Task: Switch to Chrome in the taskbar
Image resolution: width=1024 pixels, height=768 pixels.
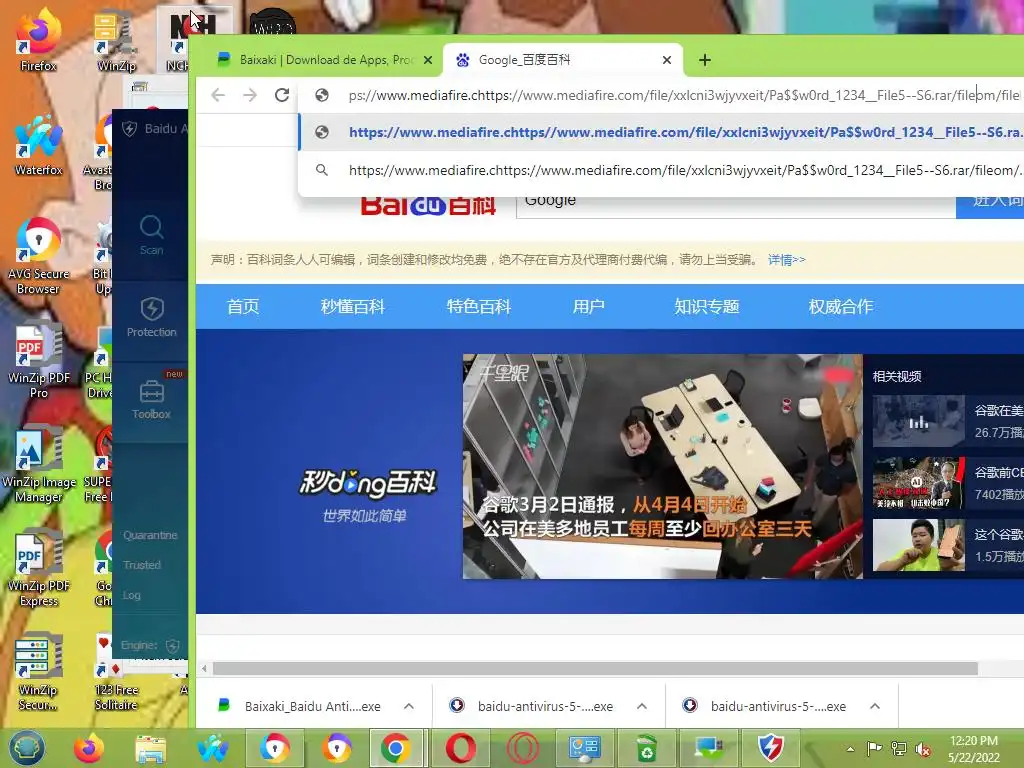Action: tap(396, 748)
